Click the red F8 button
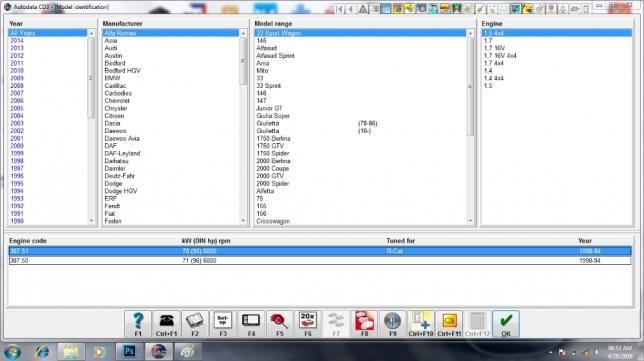This screenshot has height=361, width=644. pos(364,324)
